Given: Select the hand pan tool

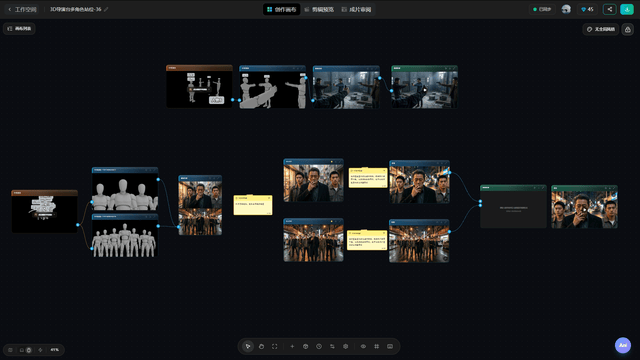Looking at the screenshot, I should click(261, 347).
